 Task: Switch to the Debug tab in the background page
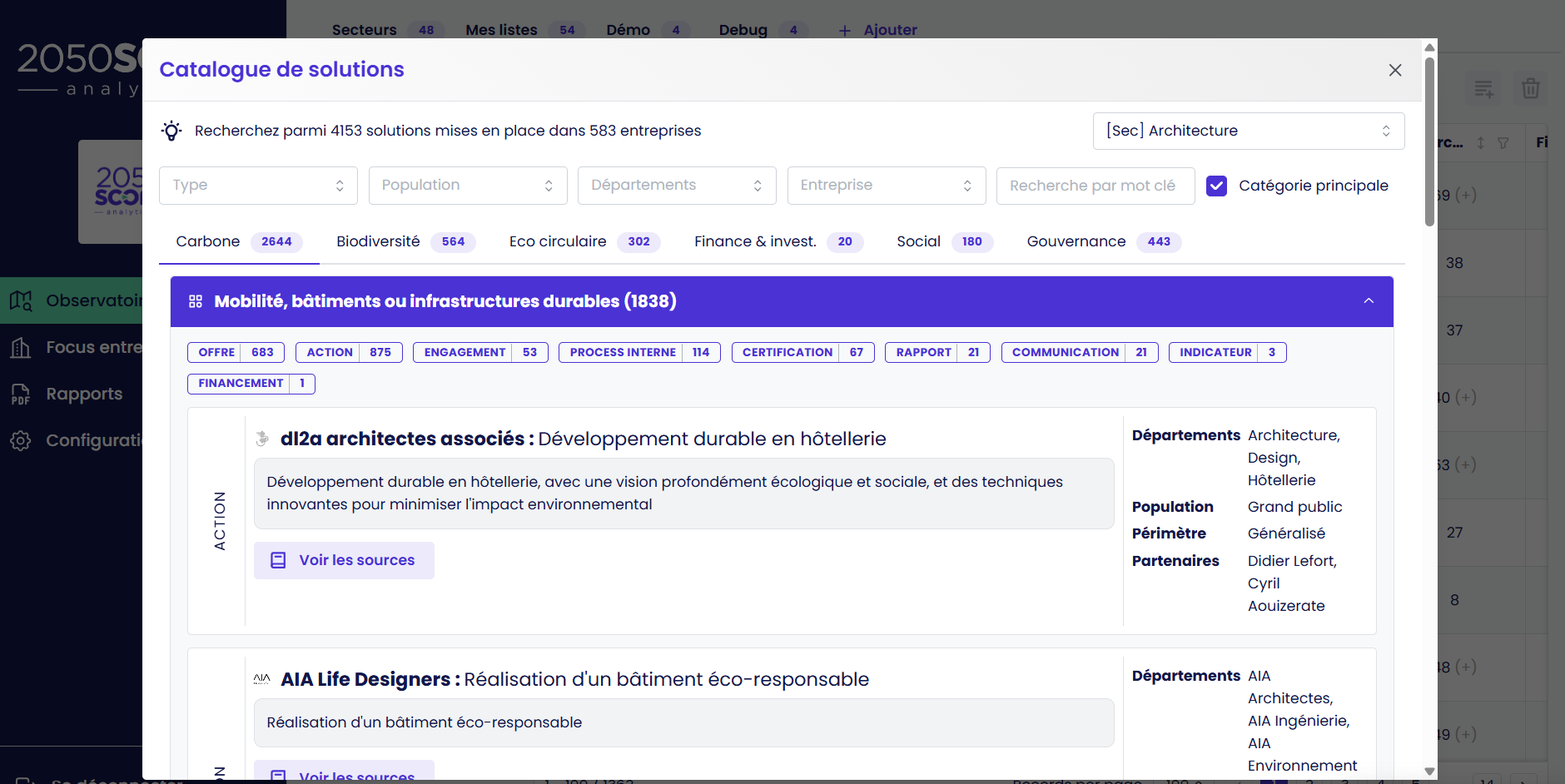[x=764, y=30]
